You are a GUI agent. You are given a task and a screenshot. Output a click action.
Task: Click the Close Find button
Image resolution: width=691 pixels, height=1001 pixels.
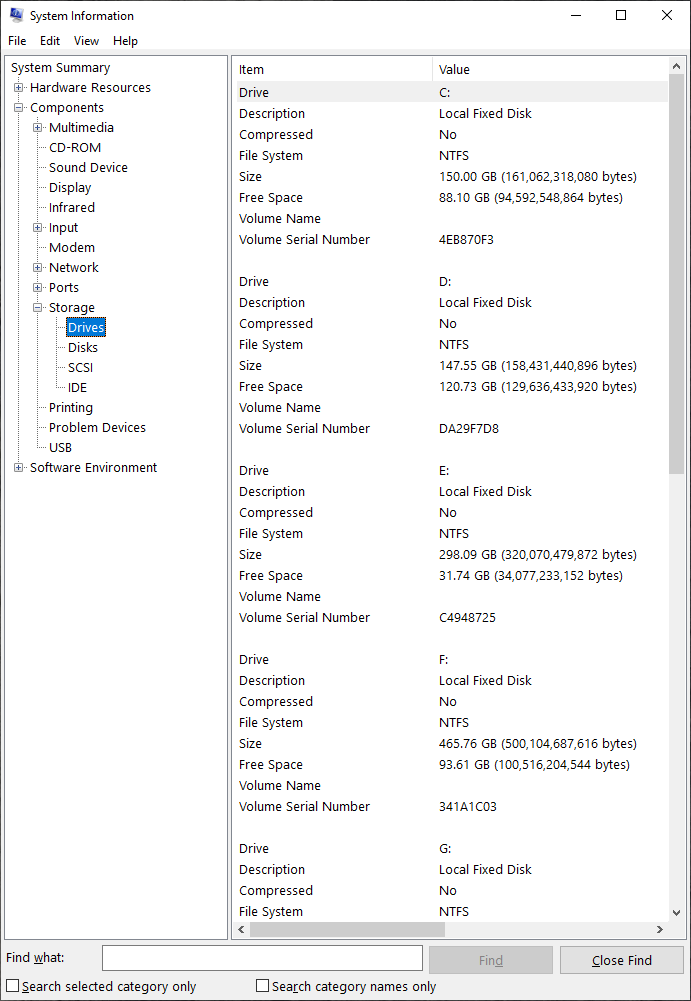point(622,960)
